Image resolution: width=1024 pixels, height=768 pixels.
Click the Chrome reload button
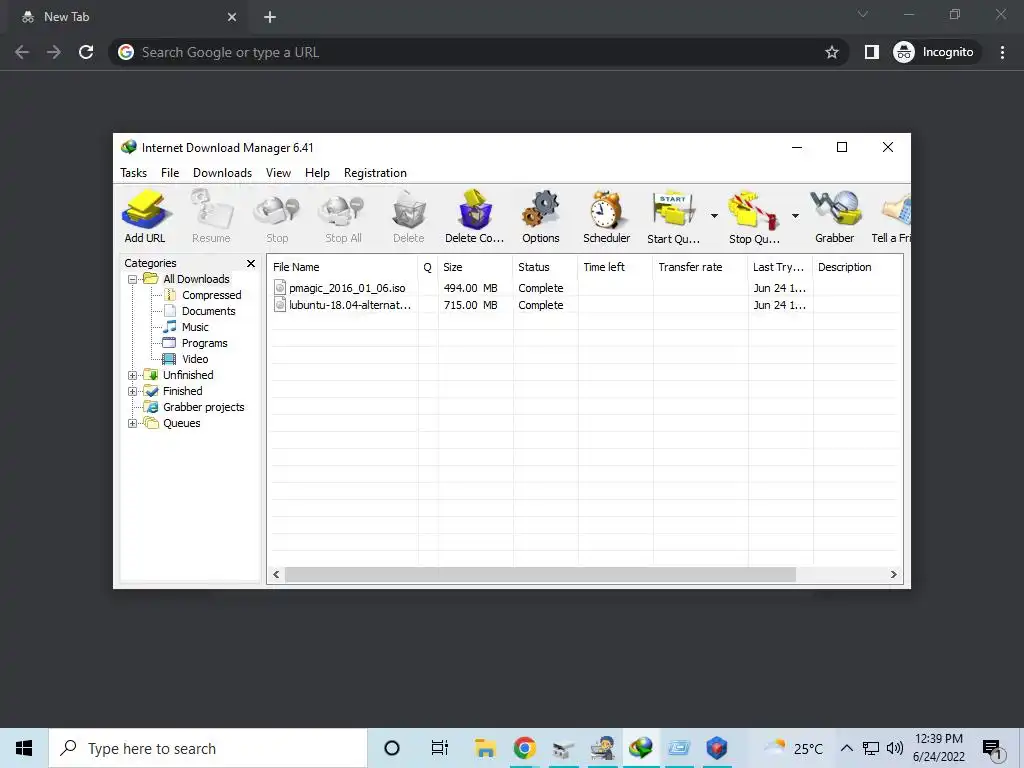[86, 52]
